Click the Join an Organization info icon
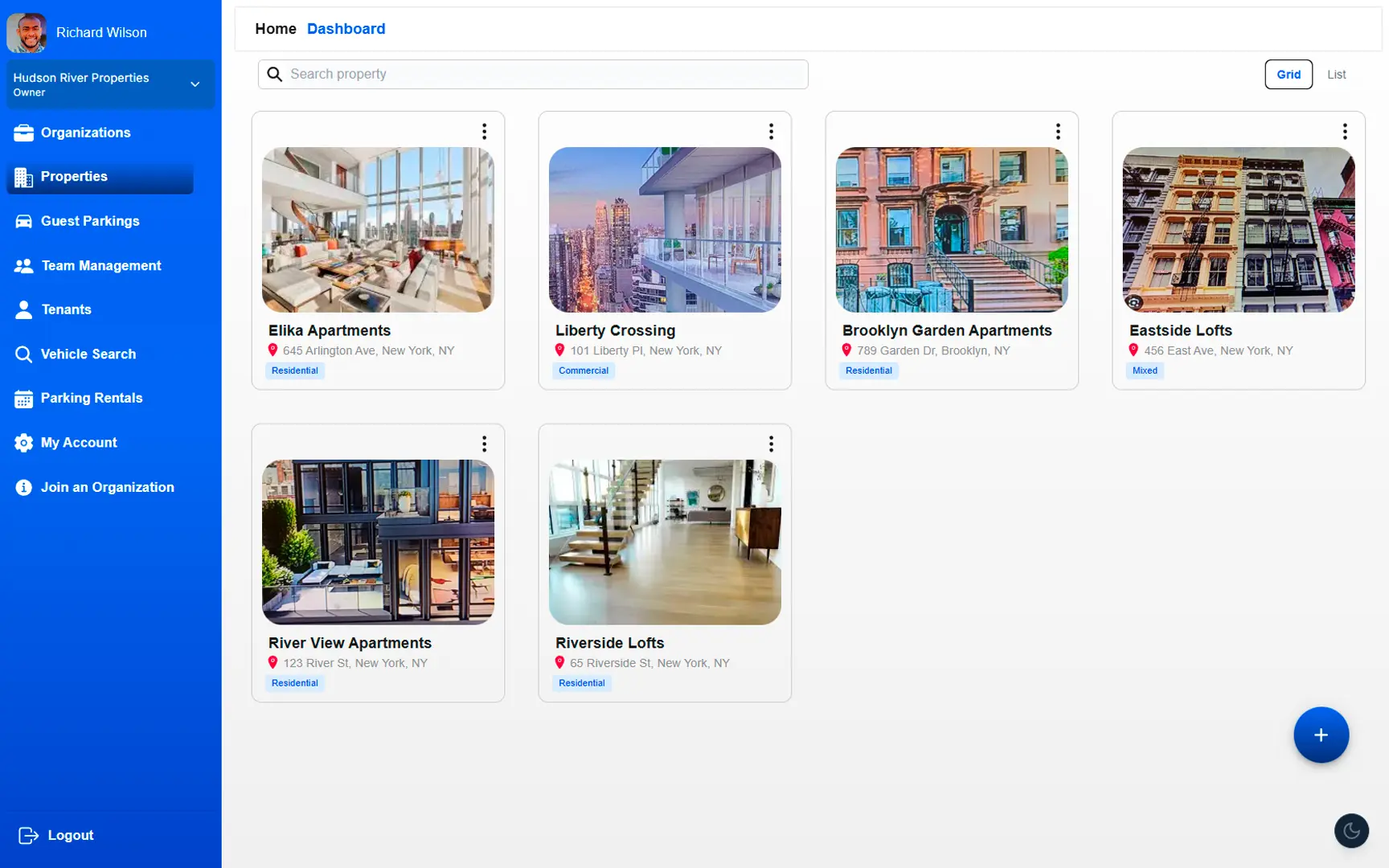The width and height of the screenshot is (1389, 868). [x=23, y=487]
